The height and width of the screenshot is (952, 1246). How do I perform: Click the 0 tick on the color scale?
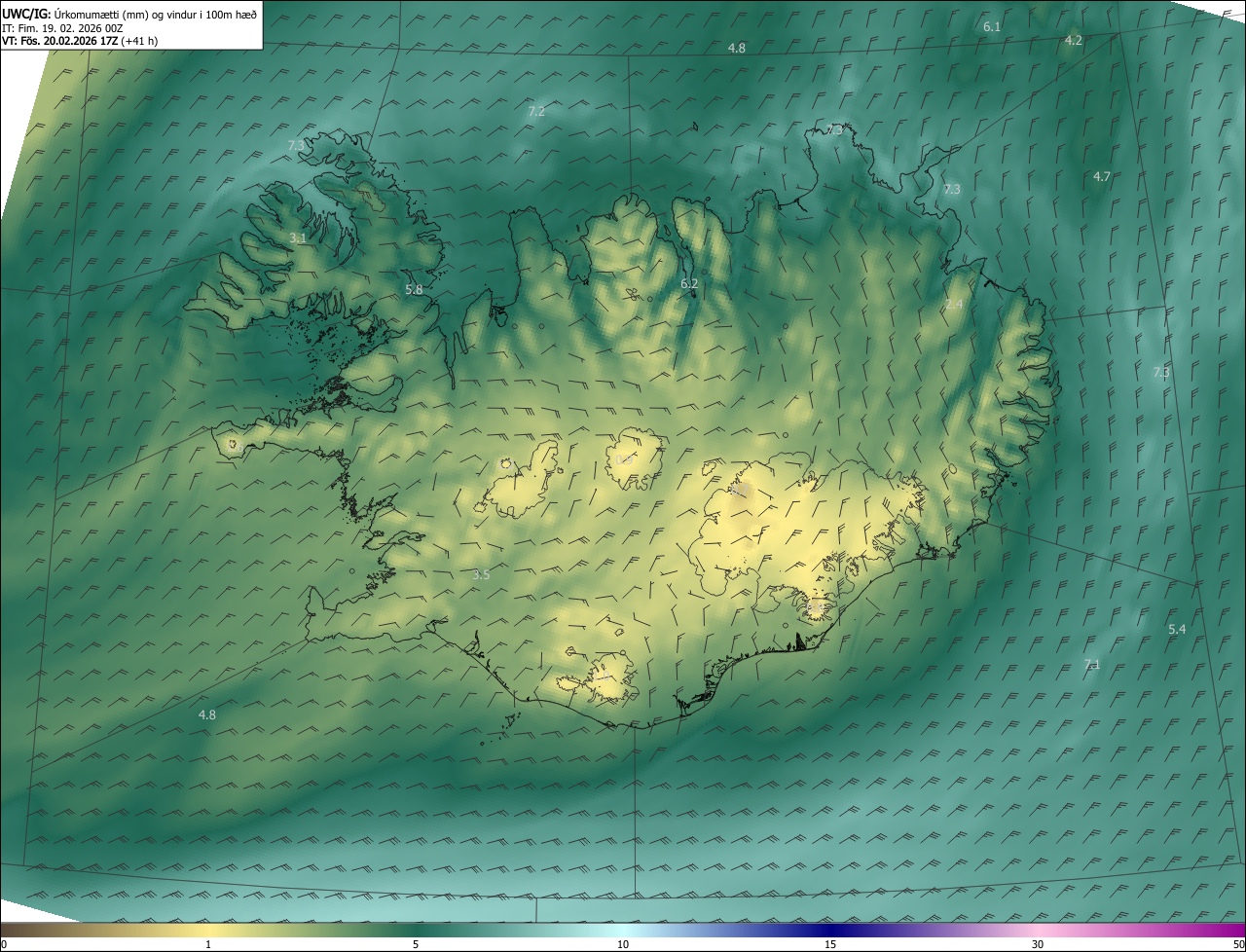coord(4,944)
